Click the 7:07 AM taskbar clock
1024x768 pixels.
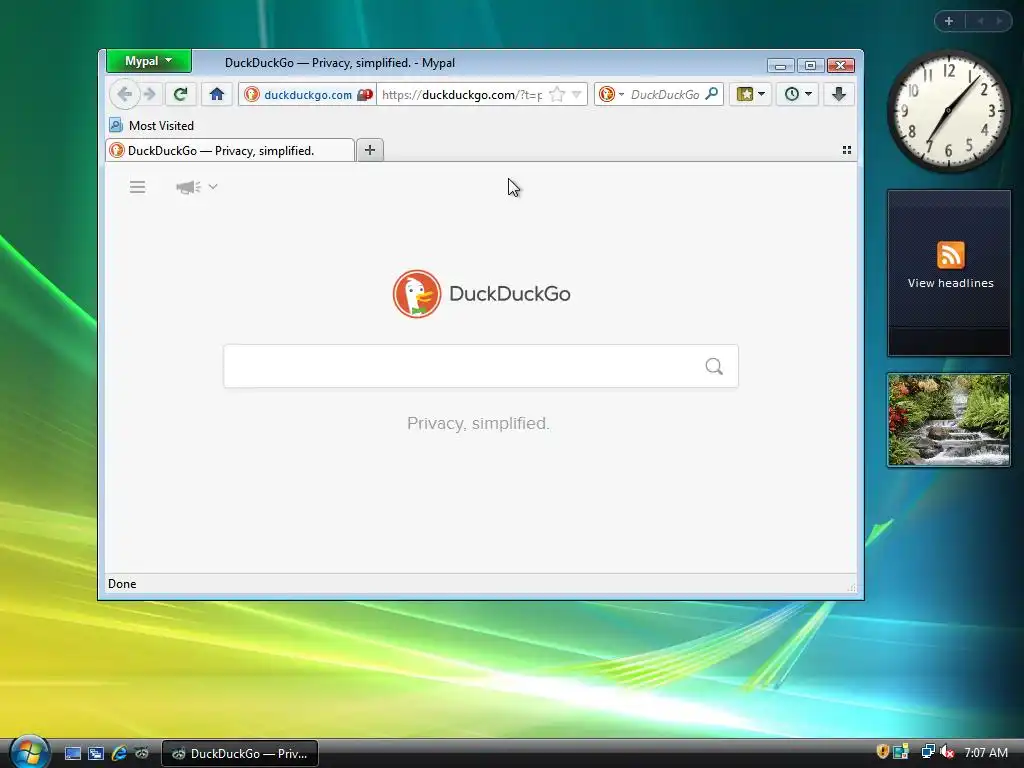coord(986,753)
